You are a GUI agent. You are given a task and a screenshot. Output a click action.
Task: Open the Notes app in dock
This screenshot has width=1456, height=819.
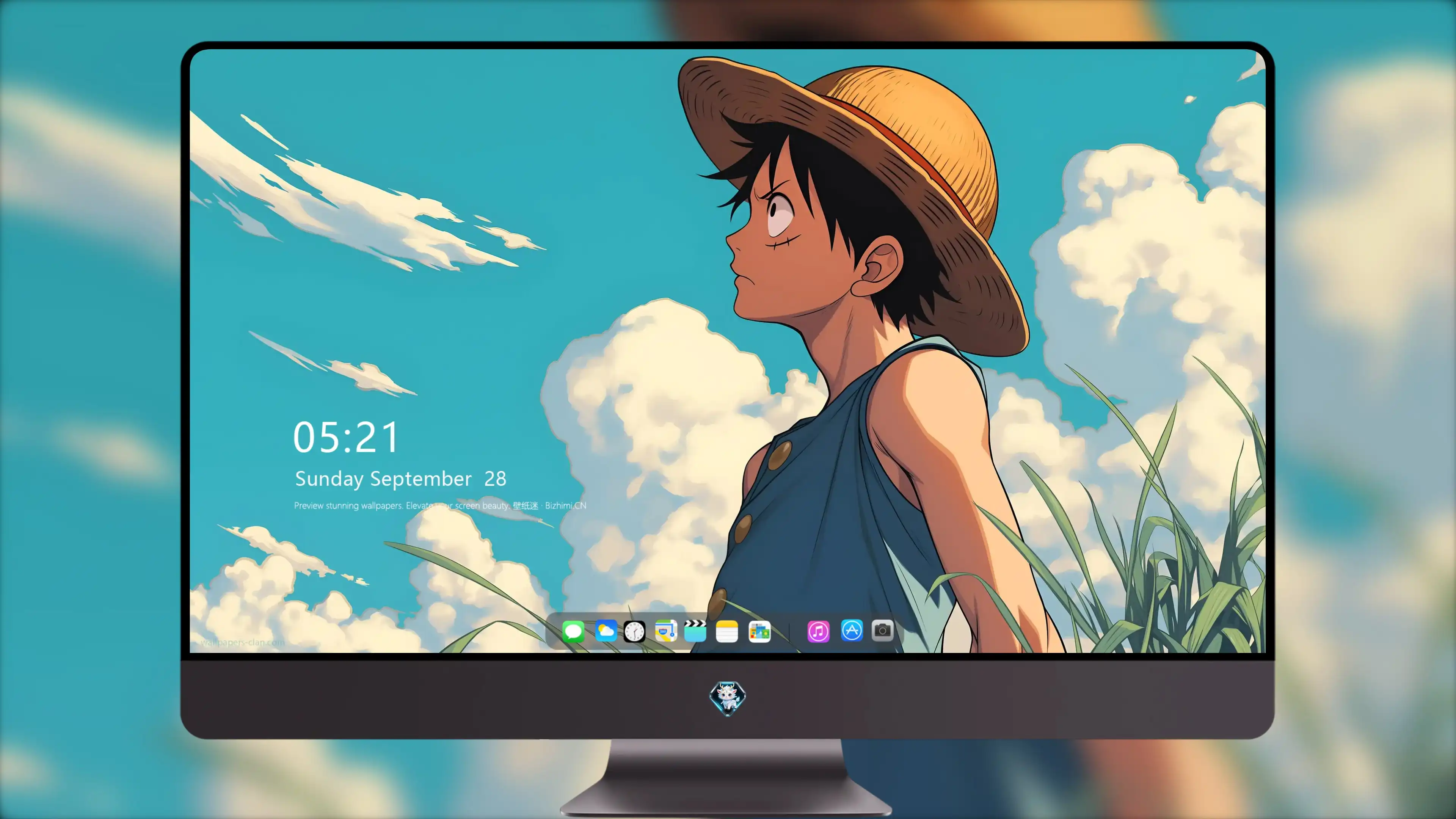point(727,631)
